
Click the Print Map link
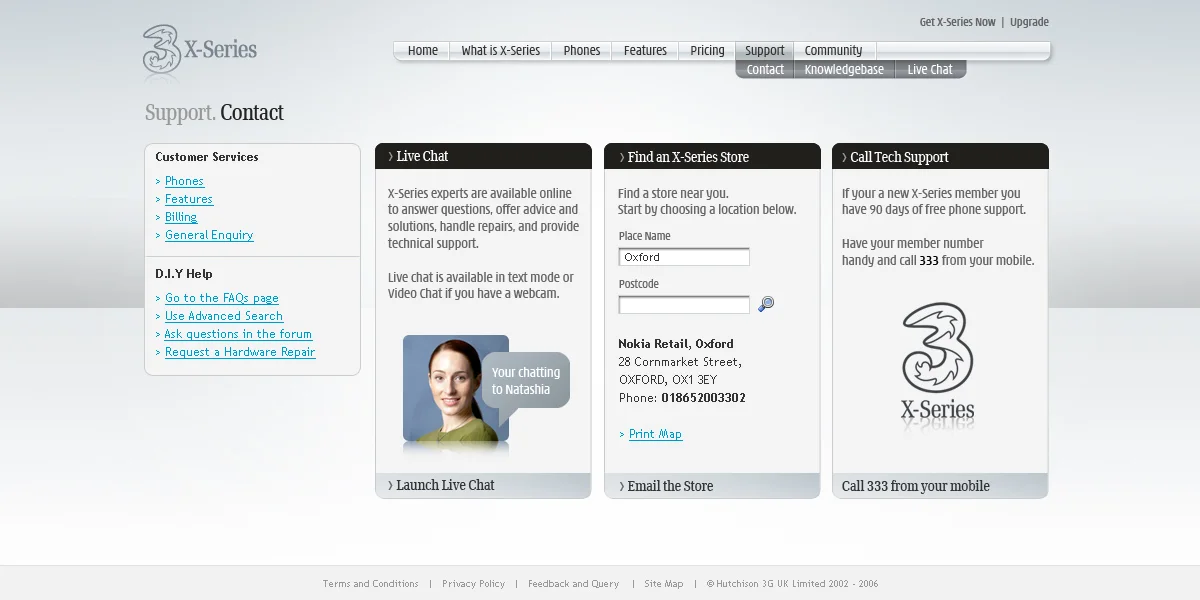pos(655,434)
